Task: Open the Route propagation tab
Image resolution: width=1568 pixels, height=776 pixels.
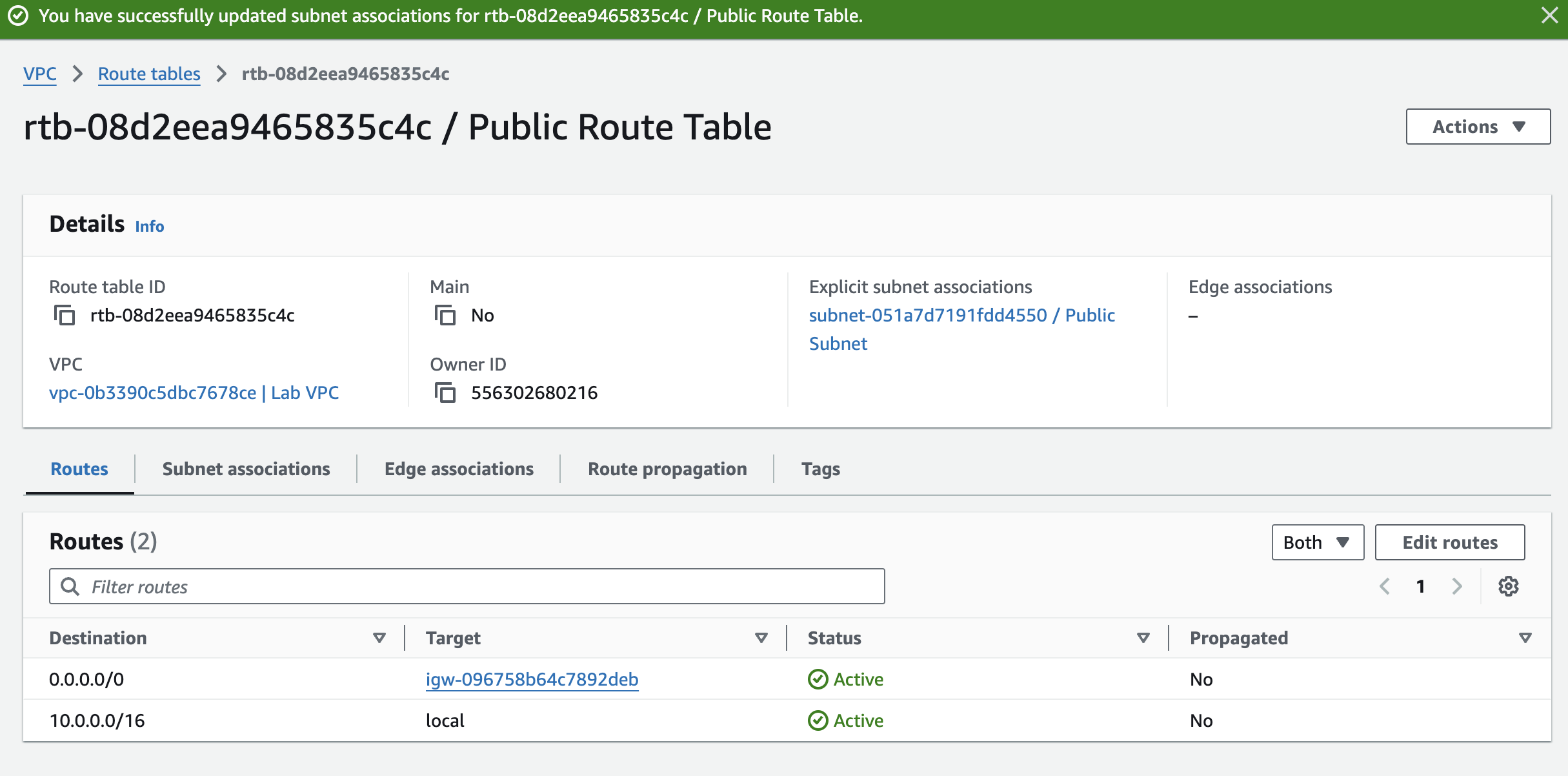Action: pyautogui.click(x=667, y=469)
